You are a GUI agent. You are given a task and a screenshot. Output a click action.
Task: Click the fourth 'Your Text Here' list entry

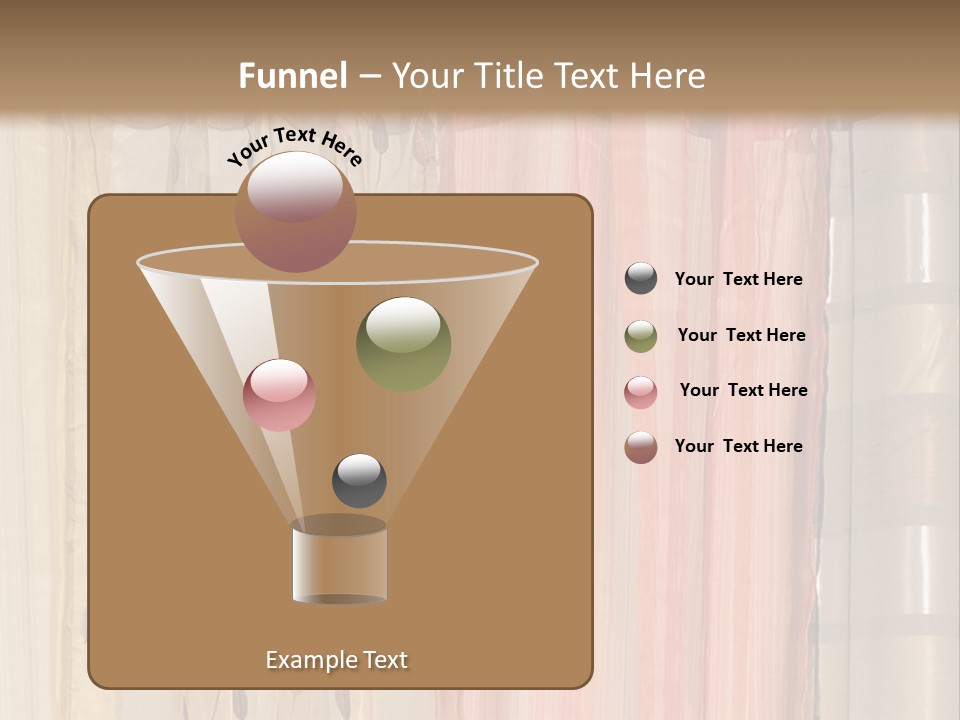738,446
